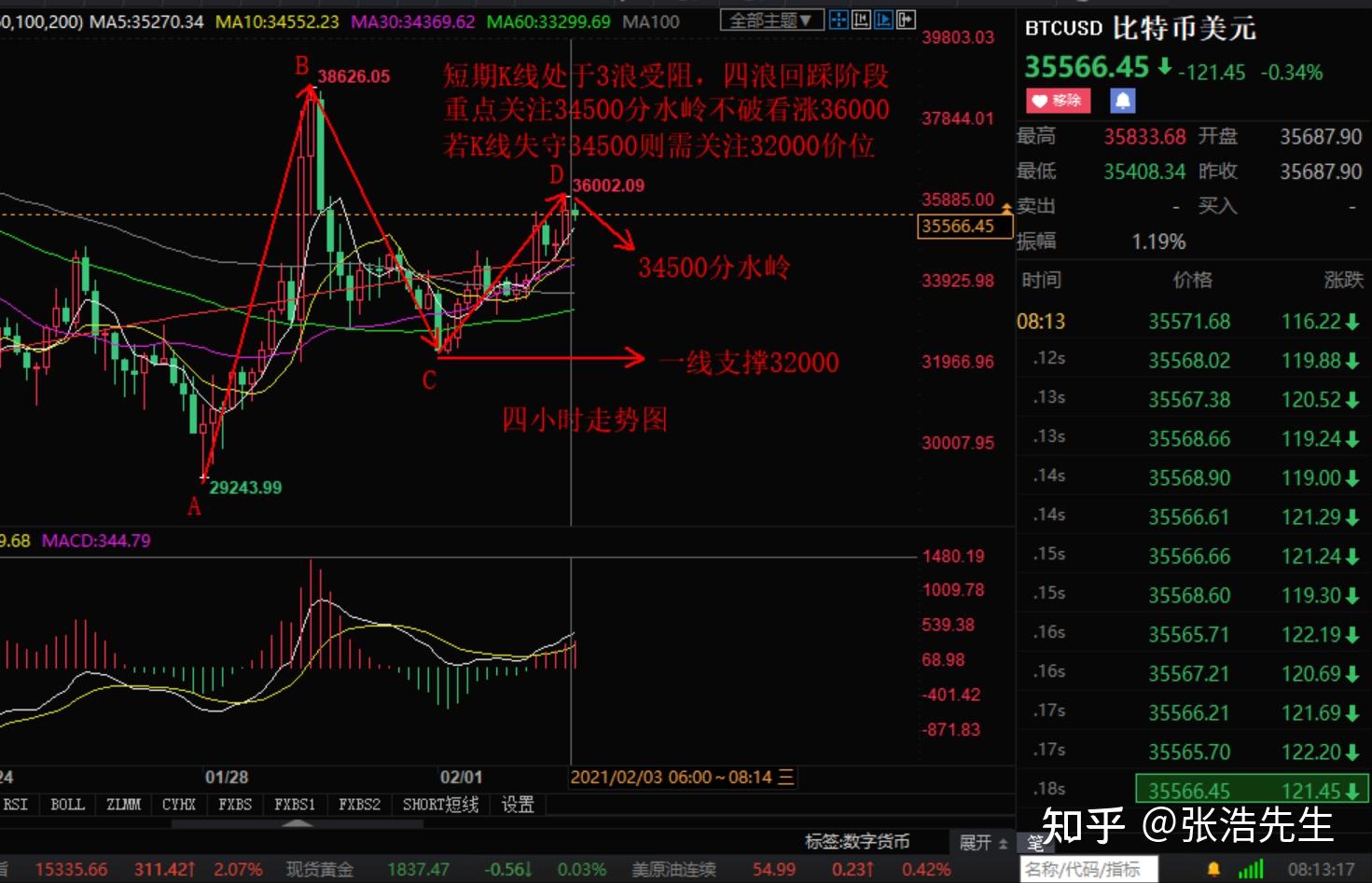Click the 价格 column header

pyautogui.click(x=1192, y=280)
